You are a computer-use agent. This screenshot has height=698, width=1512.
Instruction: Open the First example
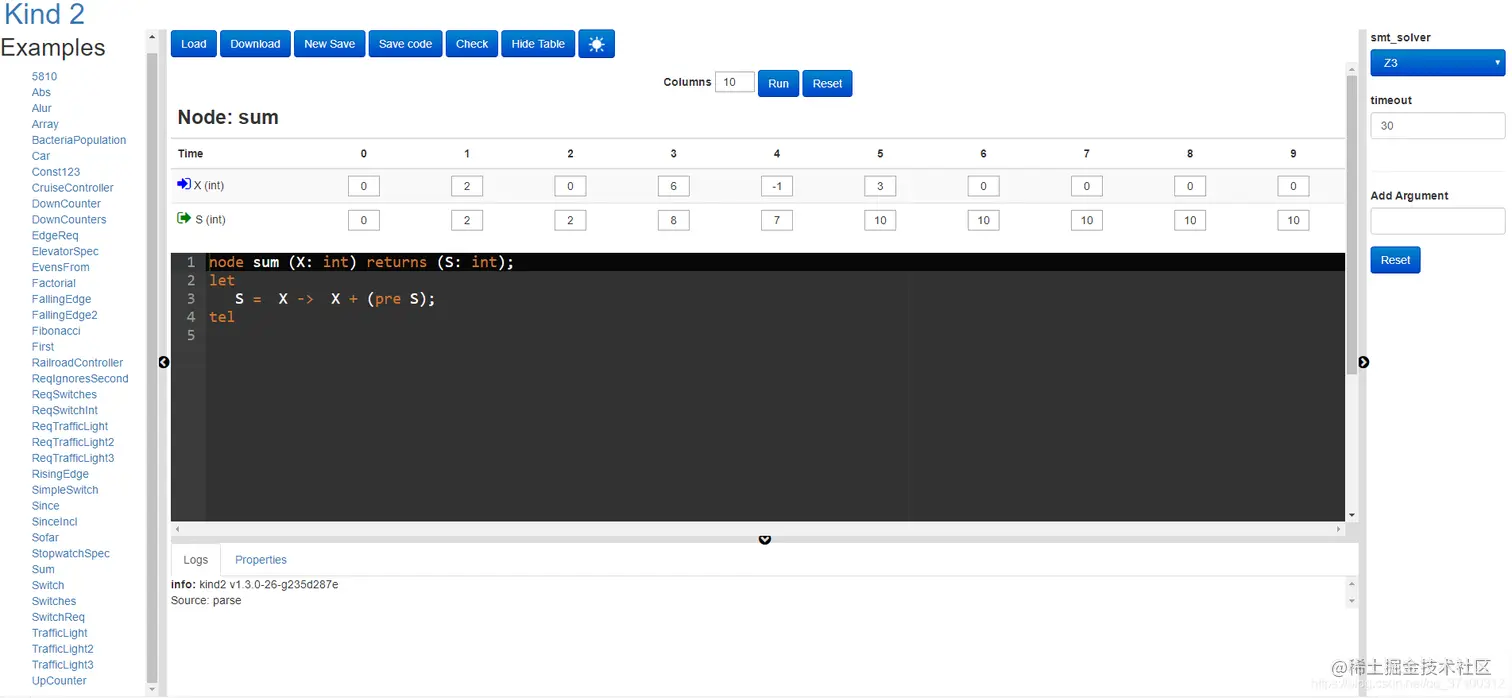(43, 347)
